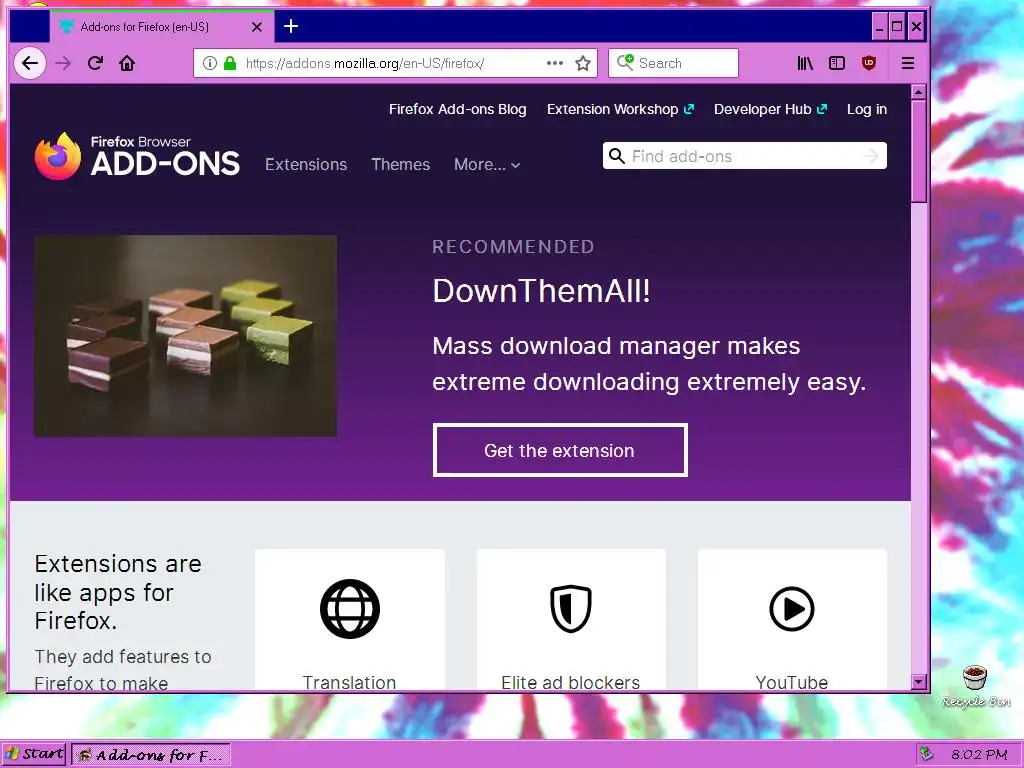This screenshot has width=1024, height=768.
Task: Open the Start menu
Action: (34, 754)
